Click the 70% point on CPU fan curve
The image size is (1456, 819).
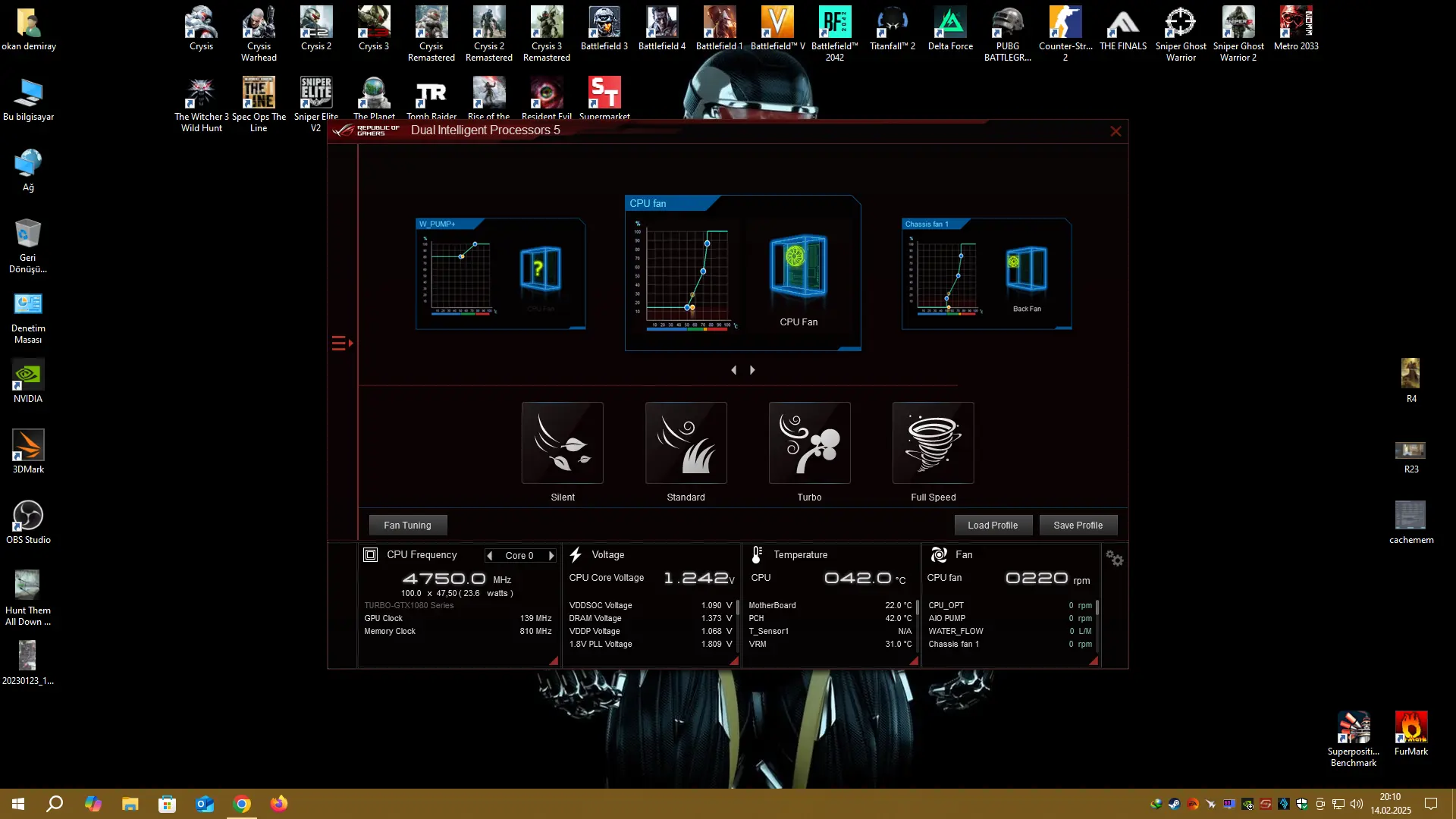click(703, 271)
